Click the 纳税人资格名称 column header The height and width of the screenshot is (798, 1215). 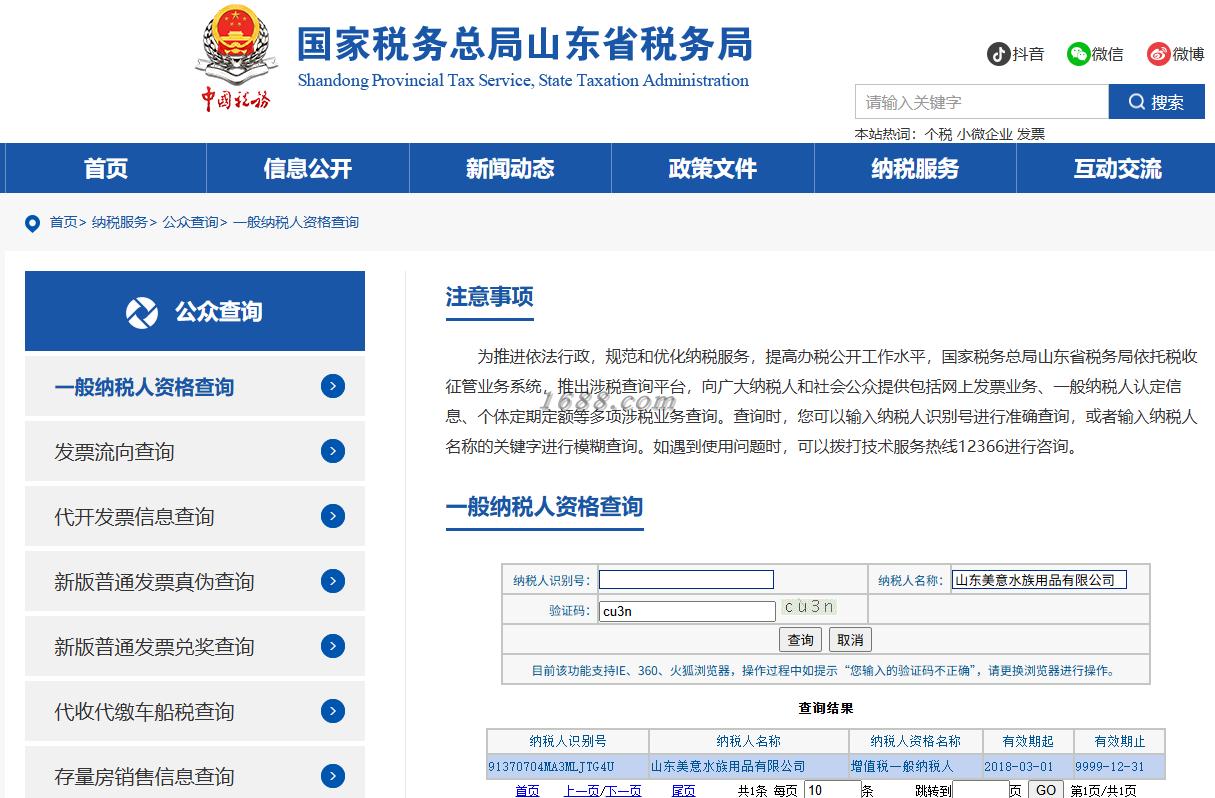tap(915, 741)
